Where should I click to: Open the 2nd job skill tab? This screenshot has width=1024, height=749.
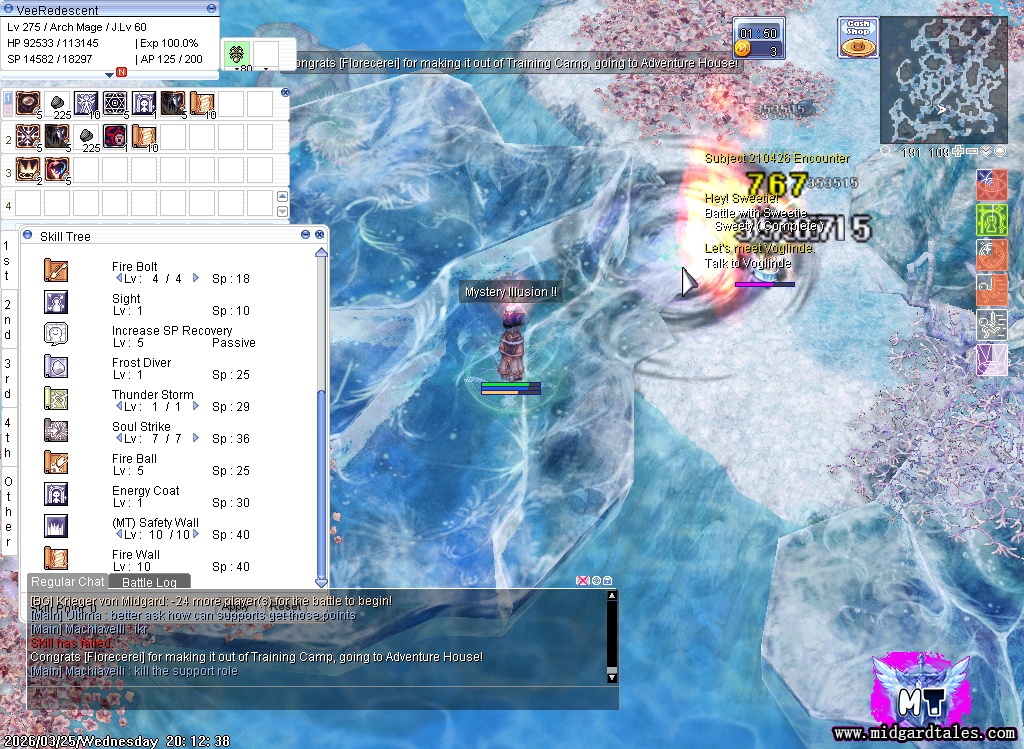pyautogui.click(x=8, y=320)
